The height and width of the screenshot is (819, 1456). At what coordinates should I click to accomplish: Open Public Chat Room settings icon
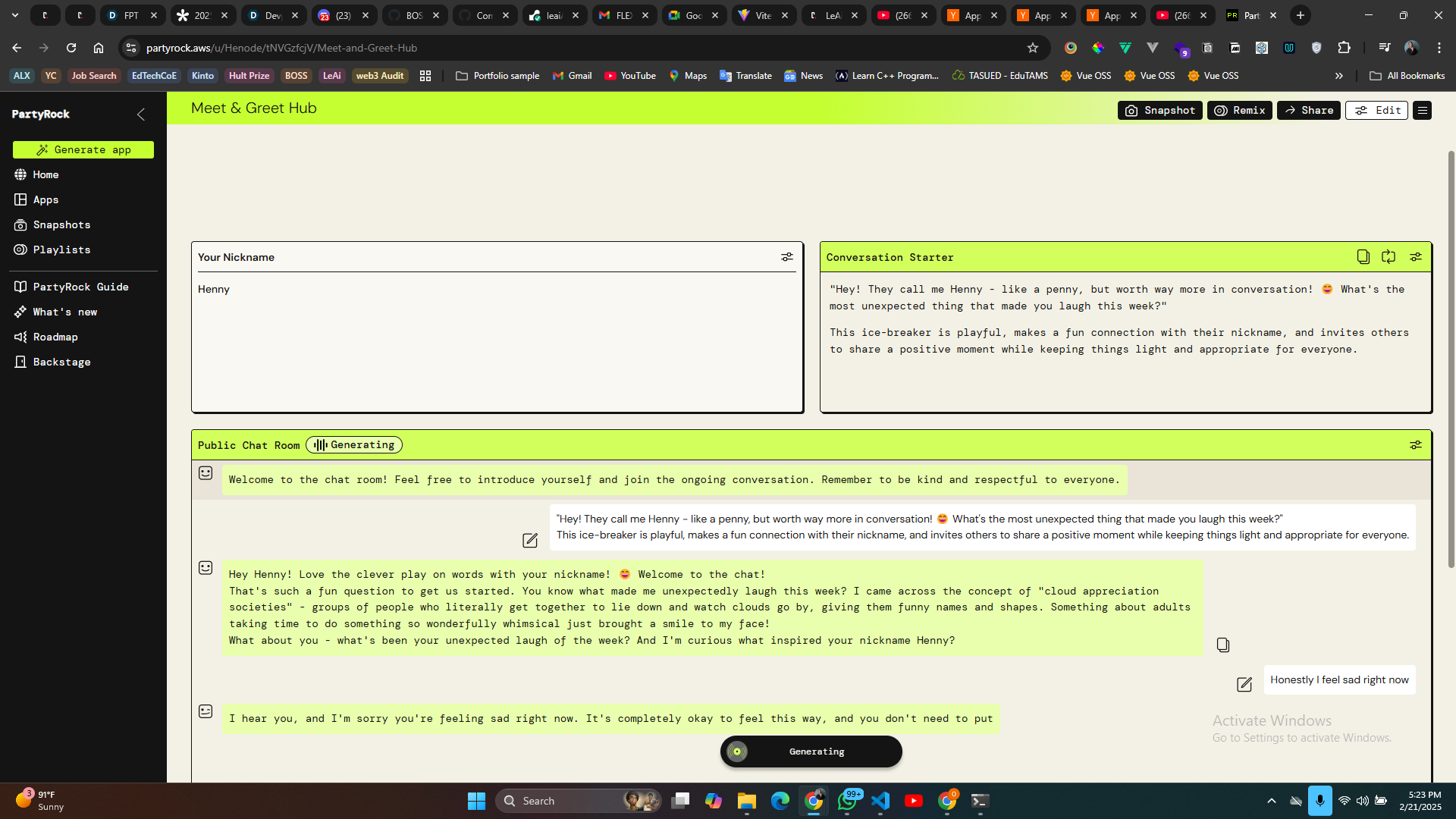[1416, 445]
